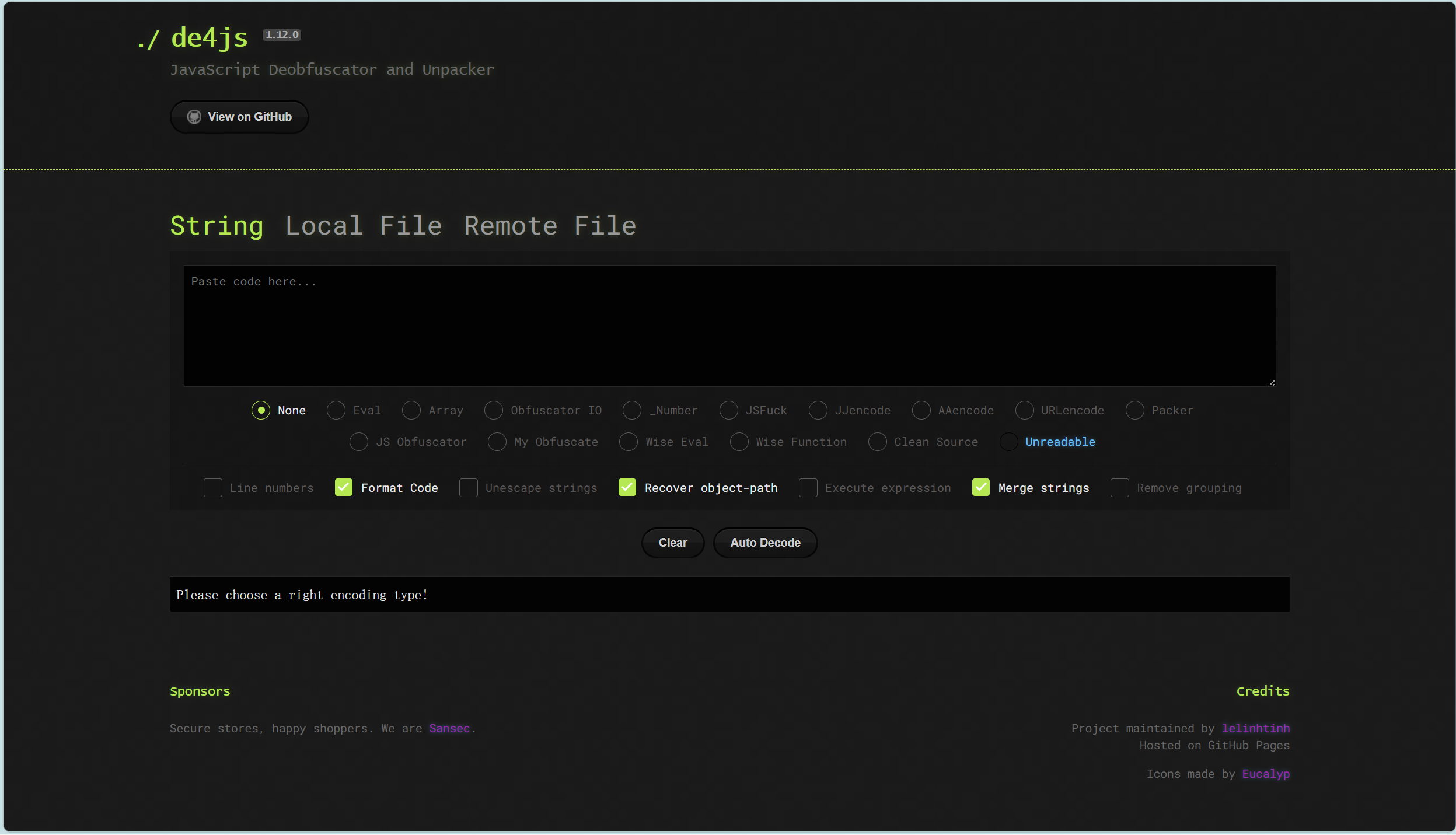Select the JJencode radio button
This screenshot has width=1456, height=835.
click(818, 410)
